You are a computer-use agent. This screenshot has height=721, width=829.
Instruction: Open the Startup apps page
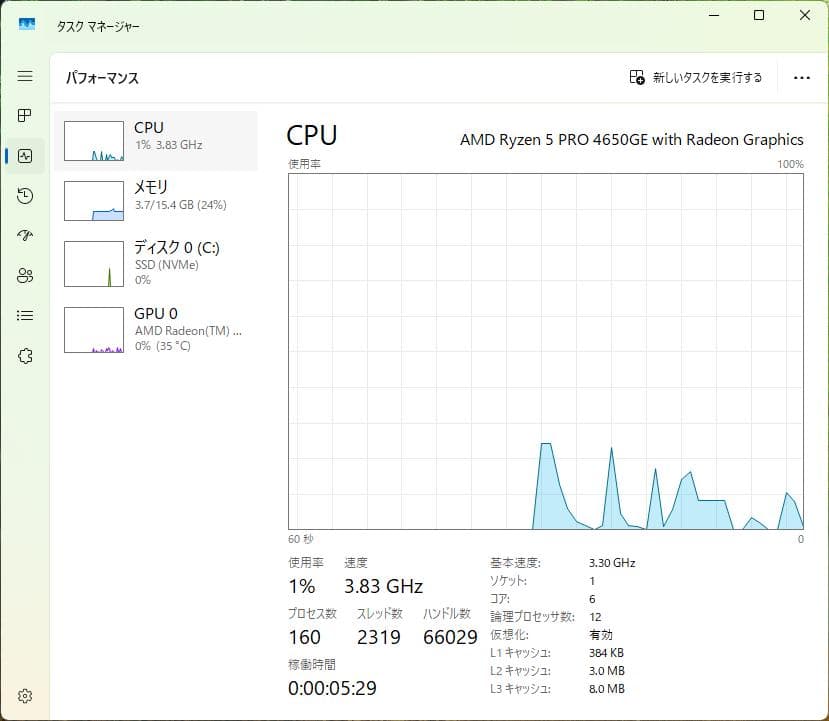point(25,236)
